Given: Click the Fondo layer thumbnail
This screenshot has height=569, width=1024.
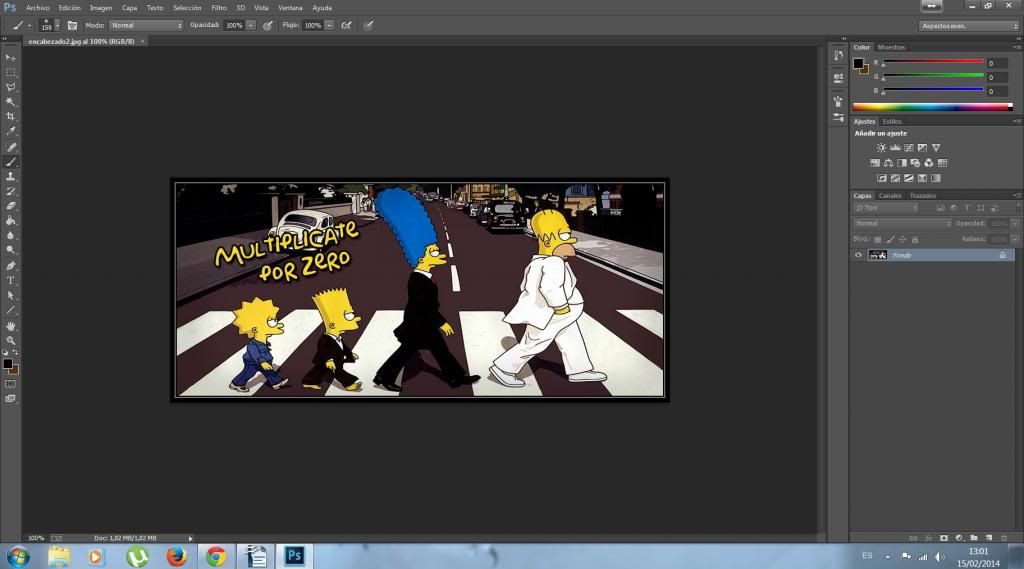Looking at the screenshot, I should point(878,255).
